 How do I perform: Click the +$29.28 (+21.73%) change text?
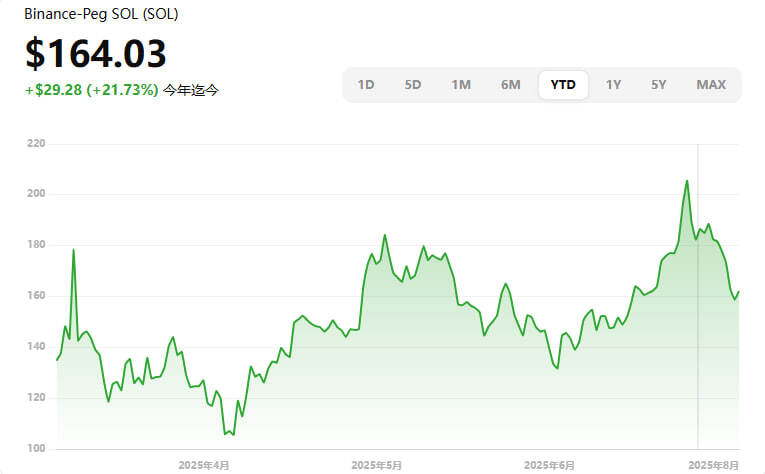click(x=92, y=90)
